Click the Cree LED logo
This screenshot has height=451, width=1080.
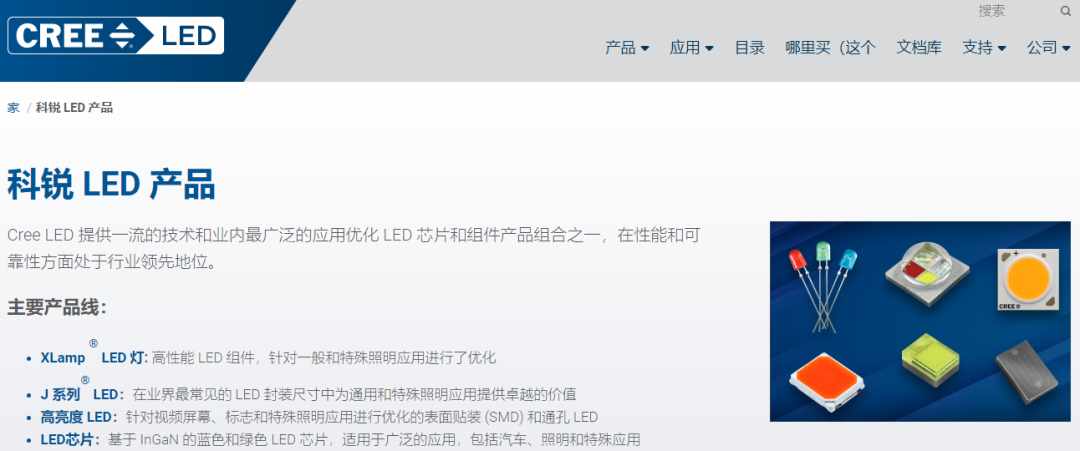116,35
